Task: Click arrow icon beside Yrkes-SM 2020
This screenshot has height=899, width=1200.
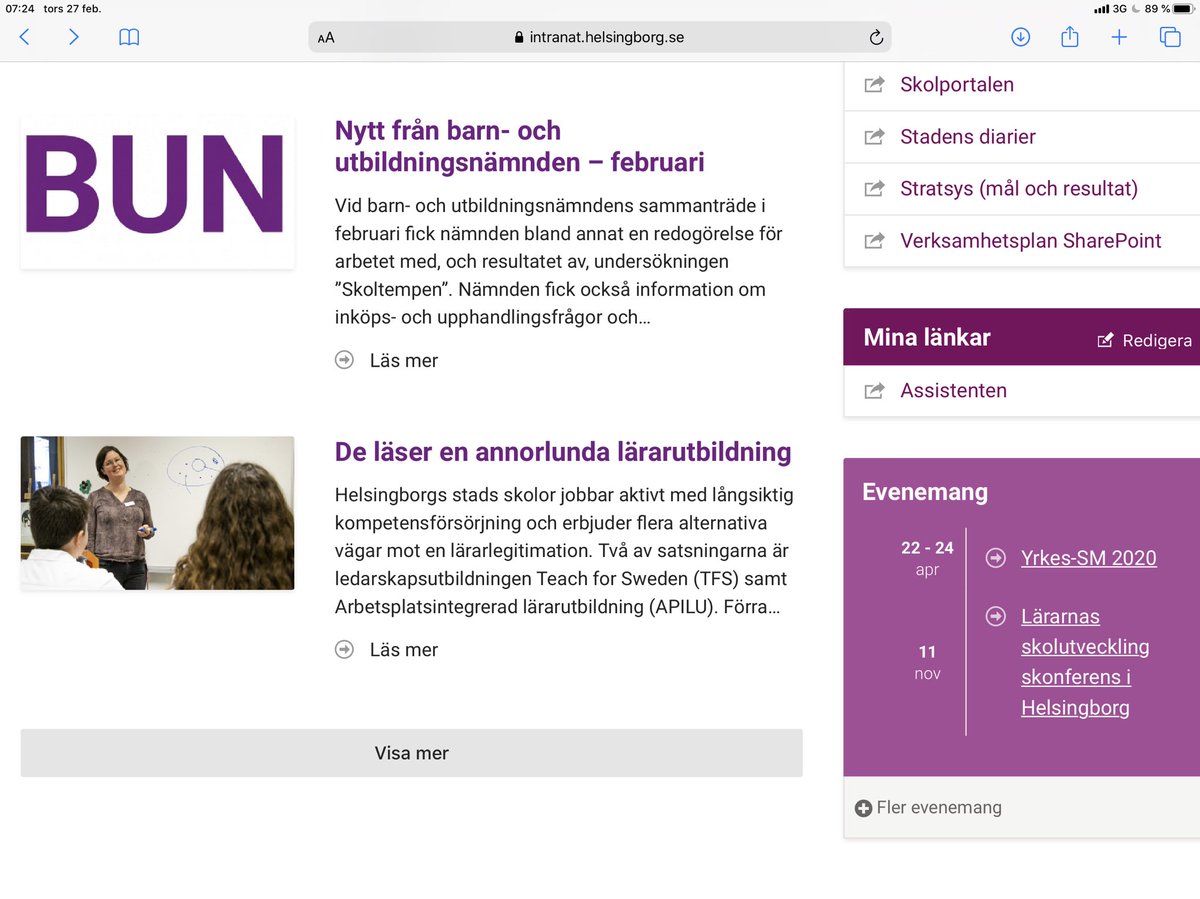Action: pyautogui.click(x=995, y=558)
